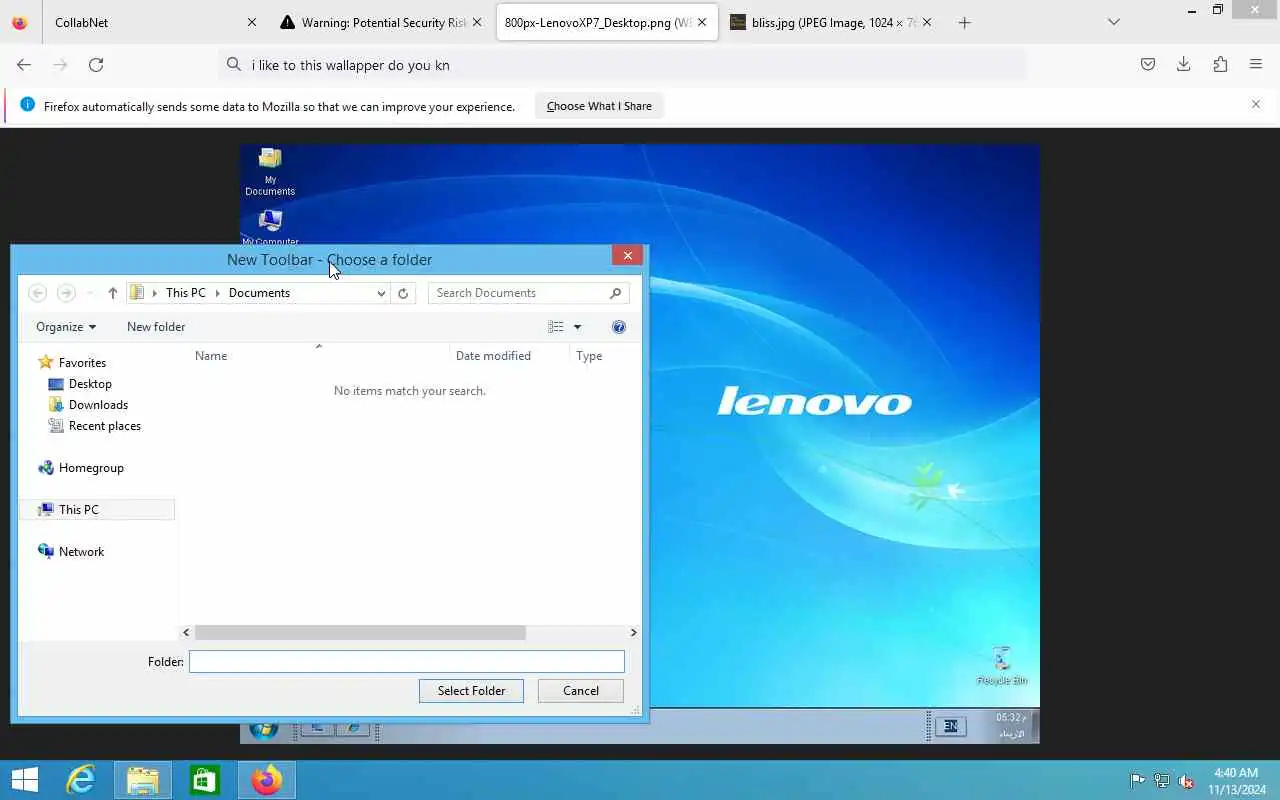
Task: Open the Firefox Downloads panel
Action: [x=1184, y=64]
